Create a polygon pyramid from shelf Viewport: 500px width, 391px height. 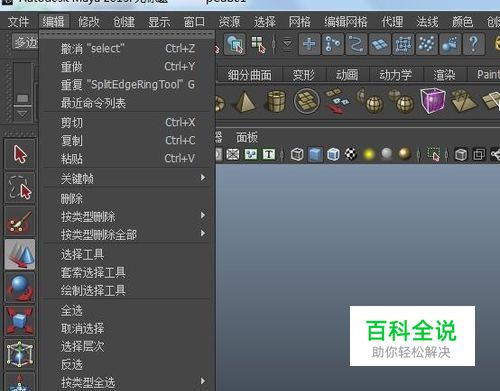pyautogui.click(x=246, y=102)
